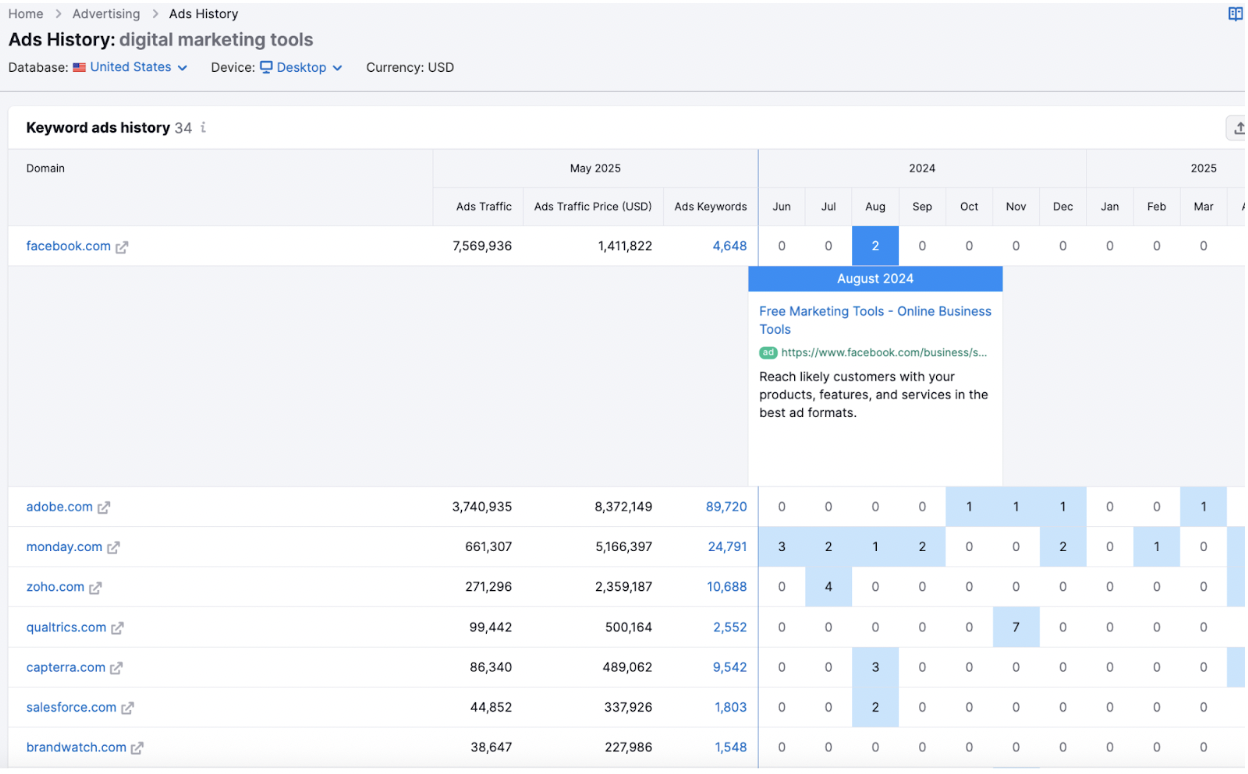Click the info icon beside Keyword ads history
Image resolution: width=1248 pixels, height=774 pixels.
click(x=203, y=128)
